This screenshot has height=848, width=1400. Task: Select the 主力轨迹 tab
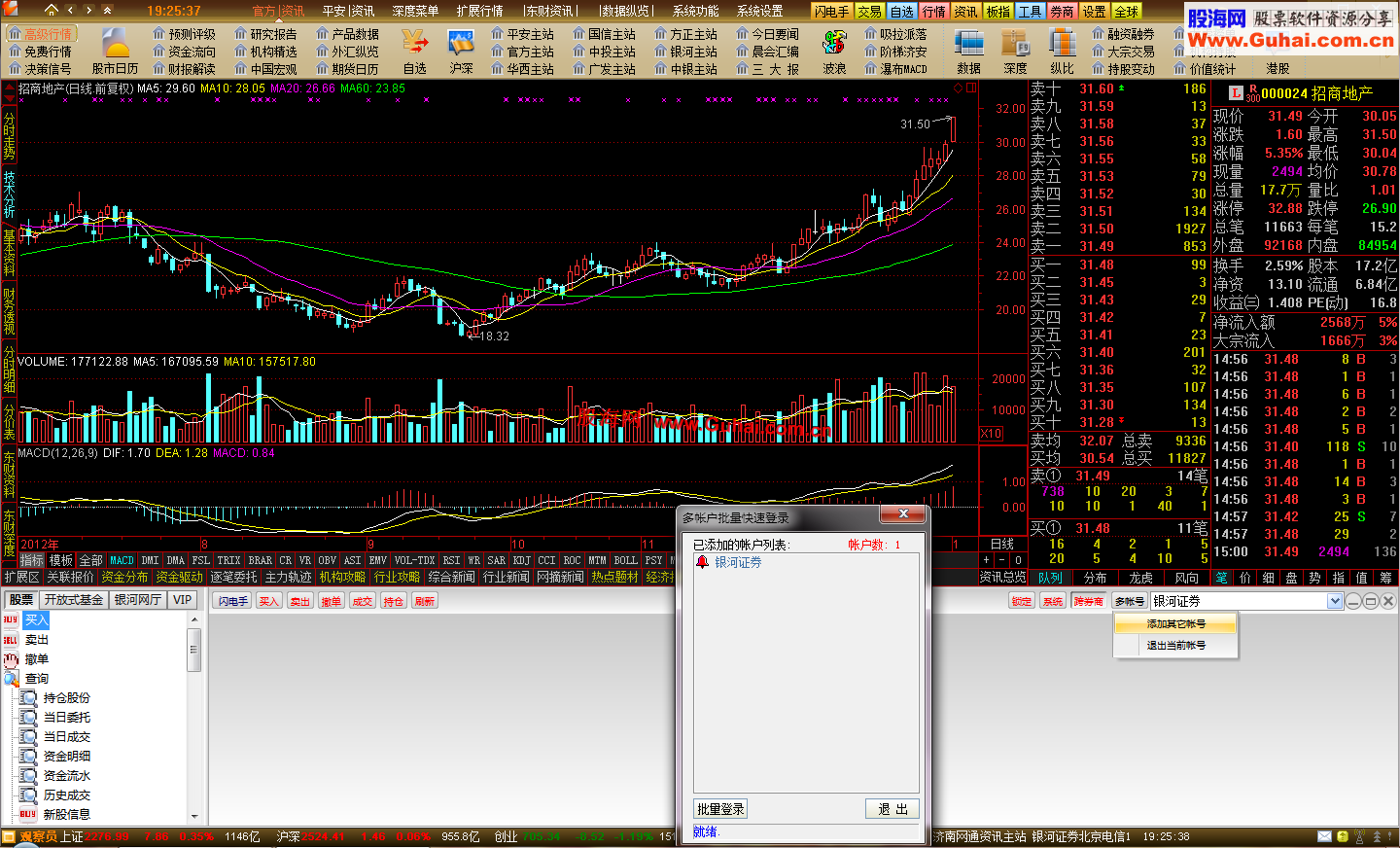pos(288,578)
